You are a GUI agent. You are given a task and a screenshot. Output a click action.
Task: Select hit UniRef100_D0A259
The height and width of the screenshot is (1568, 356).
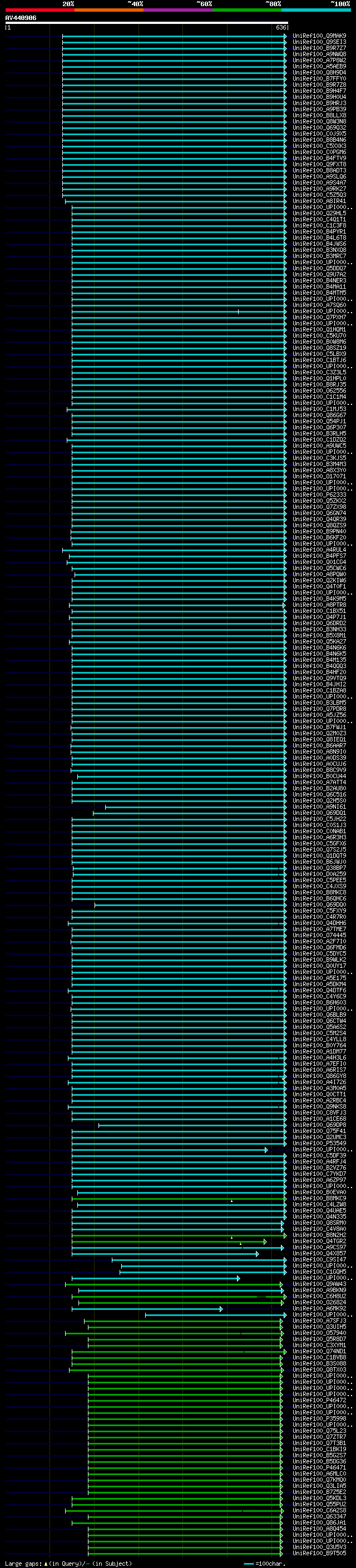tap(319, 874)
